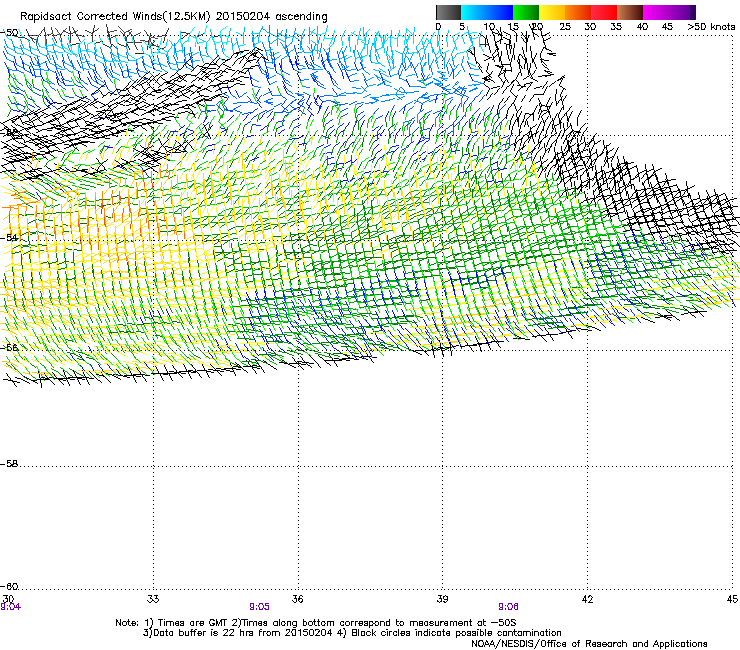Click the '36' longitude axis label
The width and height of the screenshot is (740, 650).
(297, 599)
